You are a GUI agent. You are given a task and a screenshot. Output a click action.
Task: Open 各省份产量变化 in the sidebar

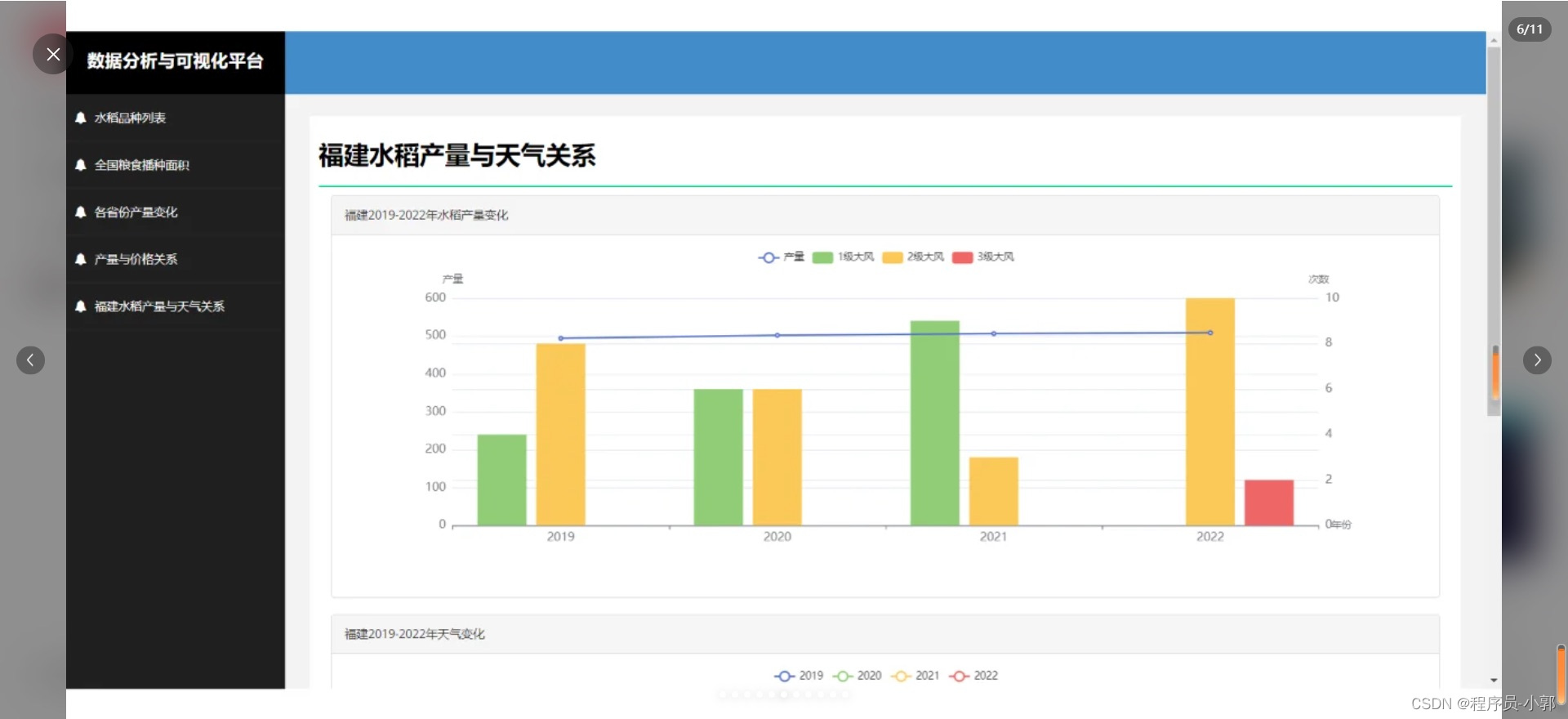[136, 212]
